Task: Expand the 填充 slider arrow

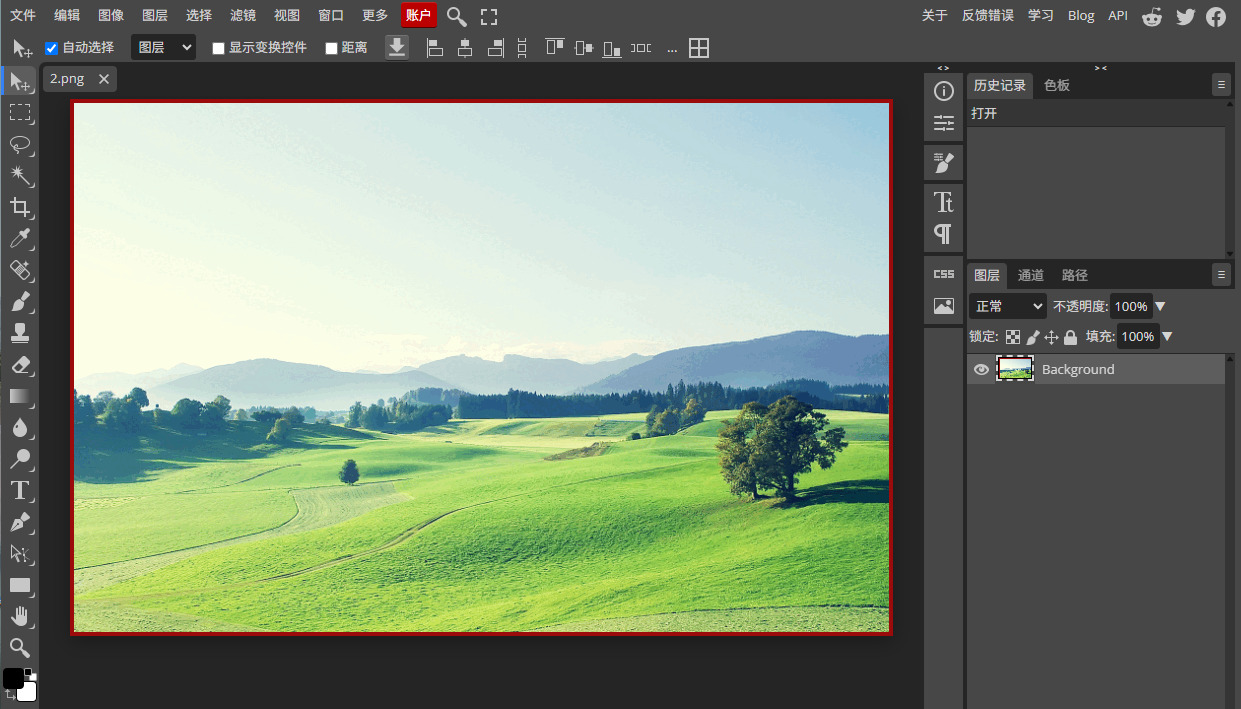Action: (1166, 337)
